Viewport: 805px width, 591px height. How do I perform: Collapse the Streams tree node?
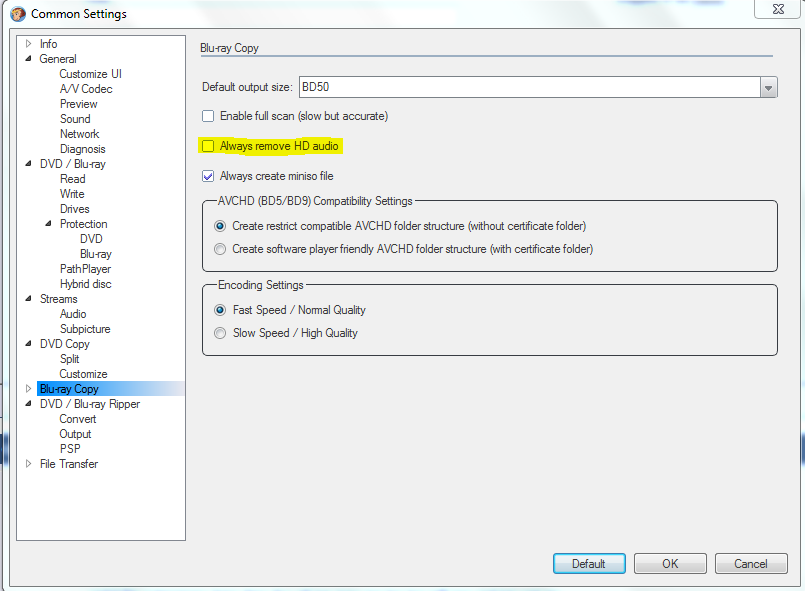tap(28, 299)
